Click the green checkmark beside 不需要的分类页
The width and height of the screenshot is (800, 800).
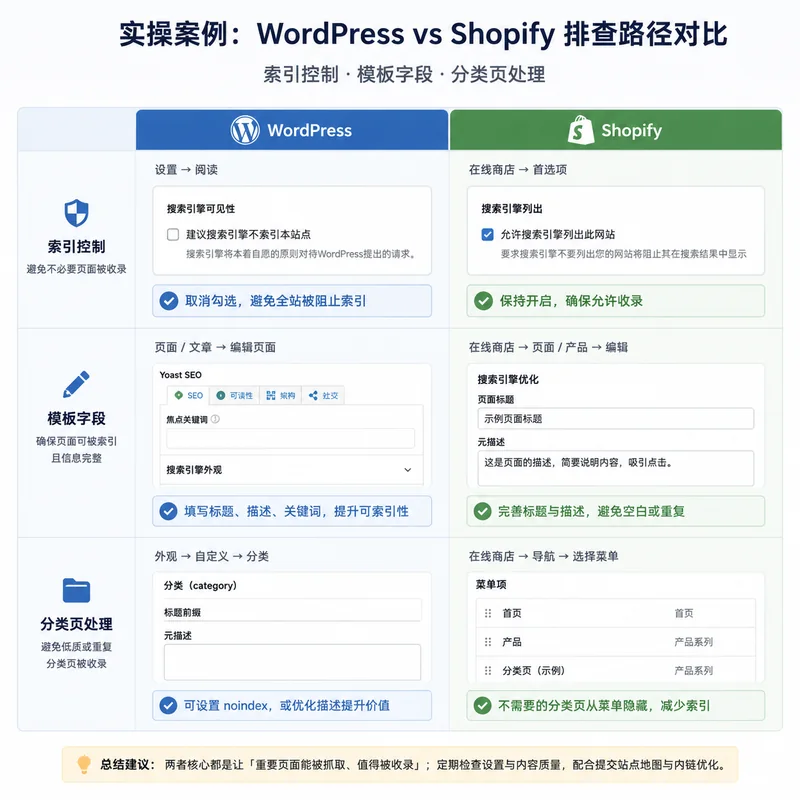482,706
